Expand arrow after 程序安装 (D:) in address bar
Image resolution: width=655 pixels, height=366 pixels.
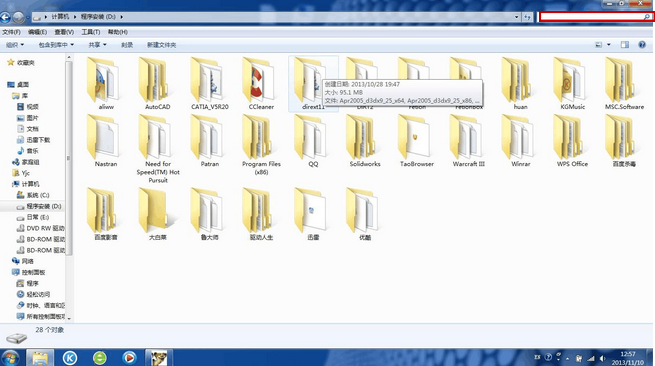(122, 17)
